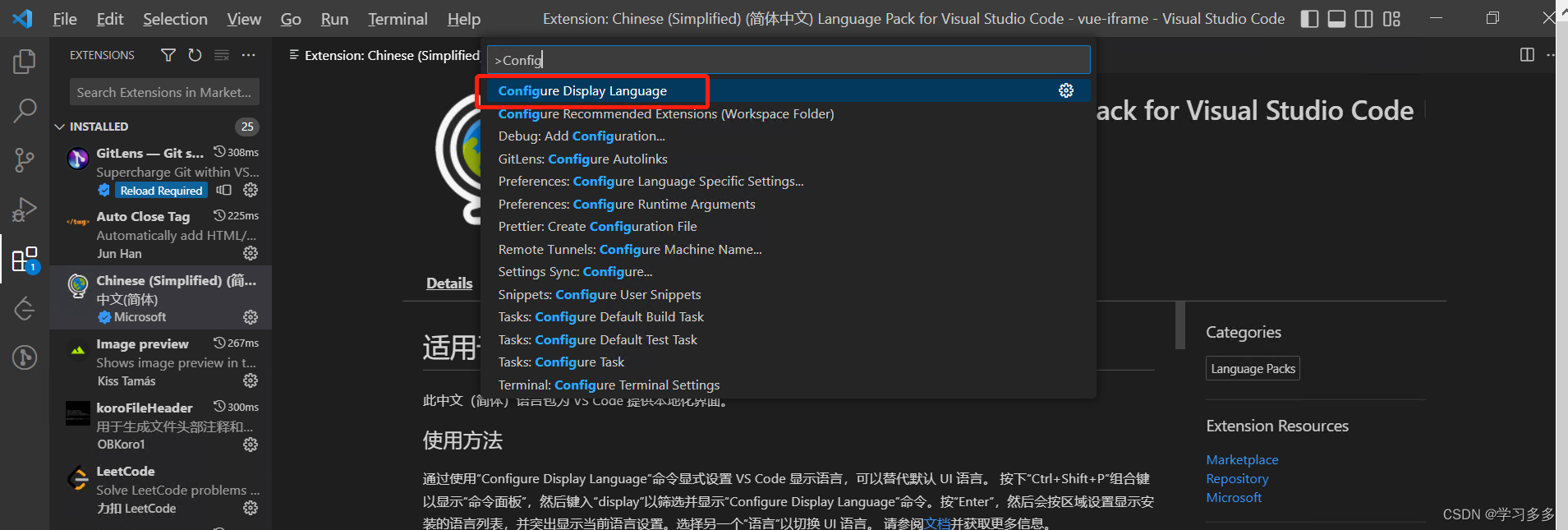Viewport: 1568px width, 530px height.
Task: Select the Extensions view icon
Action: 25,260
